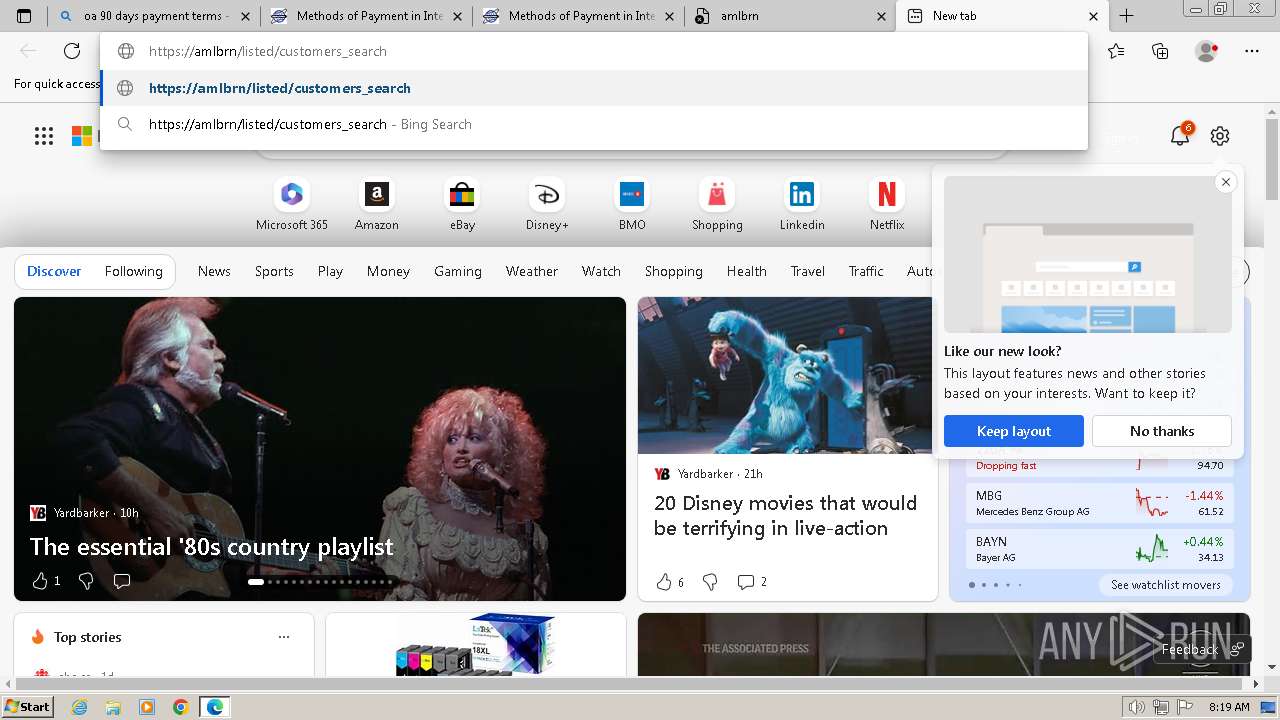The width and height of the screenshot is (1280, 720).
Task: Open the Amazon shortcut tile
Action: point(377,205)
